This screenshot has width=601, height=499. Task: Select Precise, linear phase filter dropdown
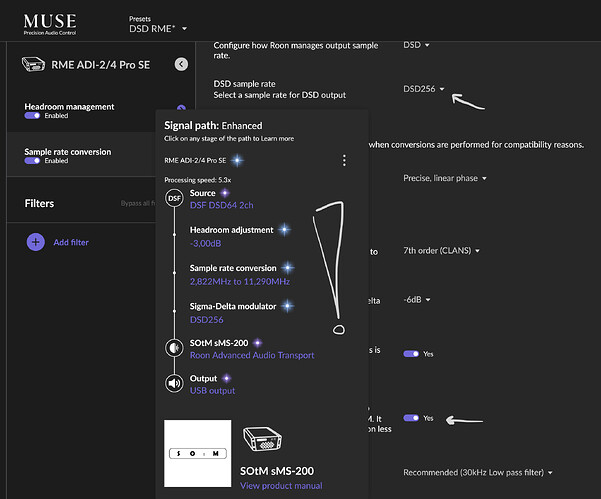pyautogui.click(x=444, y=178)
